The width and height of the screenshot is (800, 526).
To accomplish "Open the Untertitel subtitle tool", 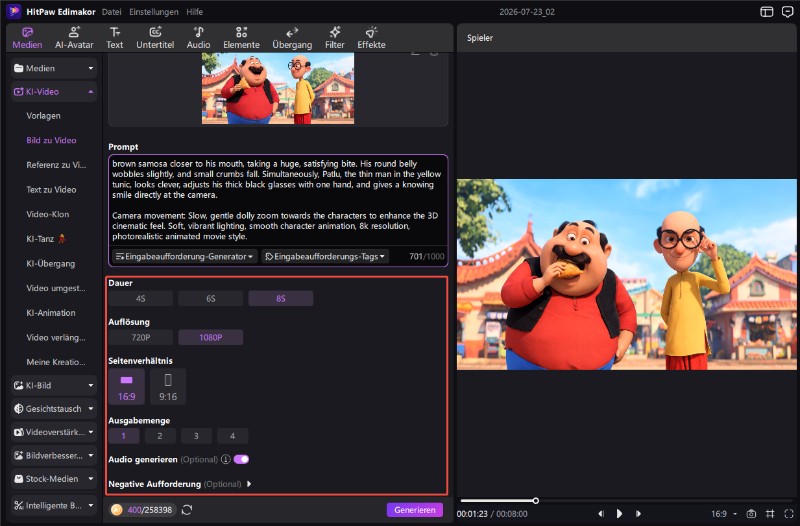I will [x=155, y=38].
